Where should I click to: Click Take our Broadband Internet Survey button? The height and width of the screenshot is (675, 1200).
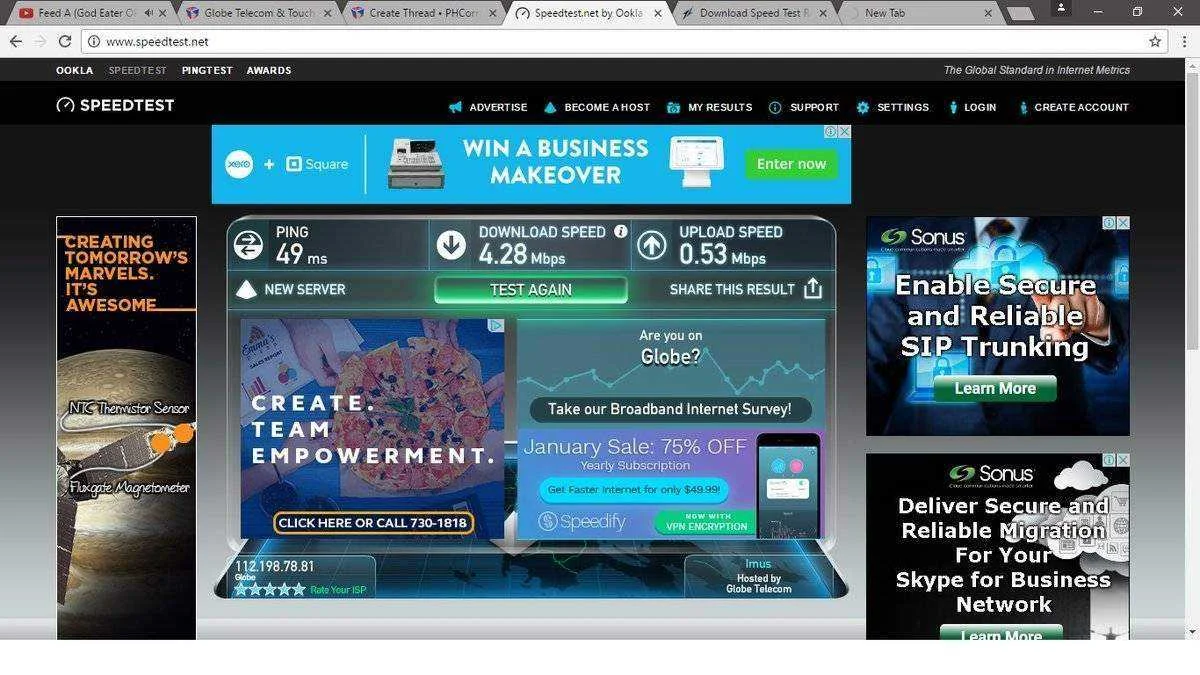coord(670,409)
